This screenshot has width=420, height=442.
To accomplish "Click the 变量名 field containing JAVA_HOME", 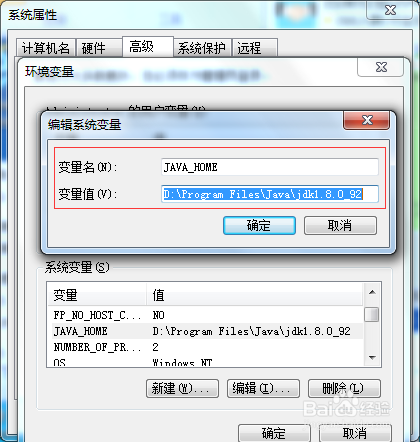I will tap(270, 167).
